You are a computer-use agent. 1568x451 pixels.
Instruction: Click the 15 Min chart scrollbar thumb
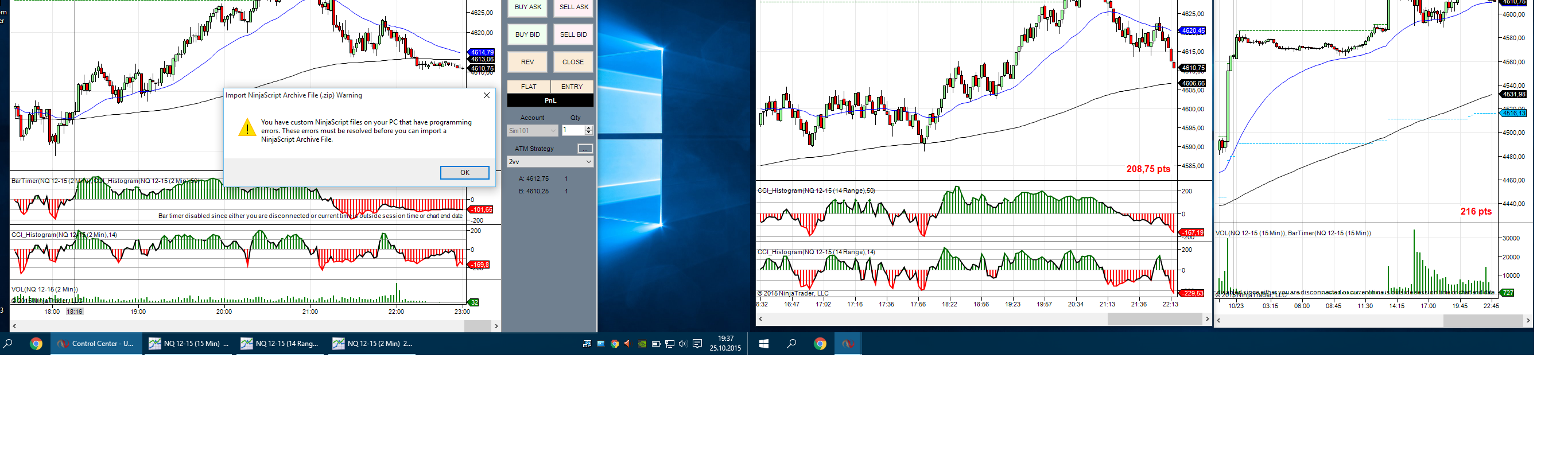pyautogui.click(x=1483, y=320)
